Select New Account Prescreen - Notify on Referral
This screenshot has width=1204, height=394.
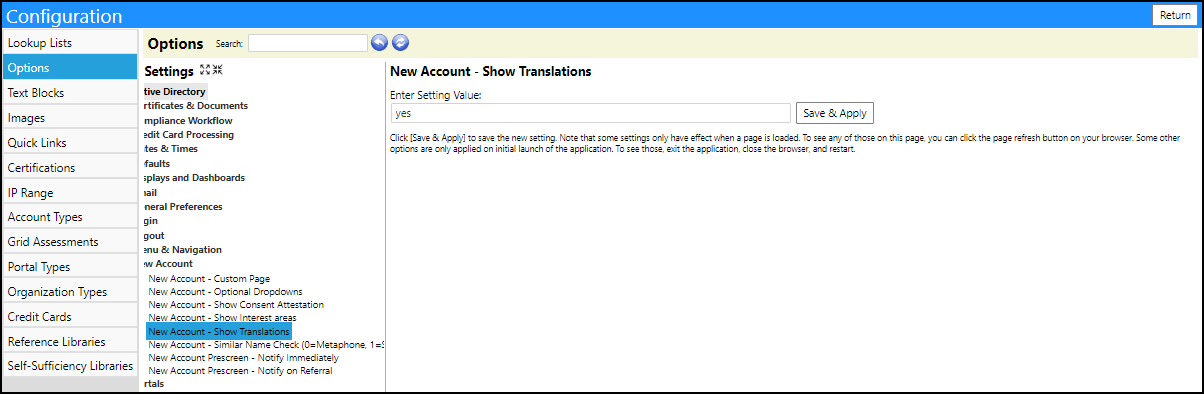tap(240, 370)
